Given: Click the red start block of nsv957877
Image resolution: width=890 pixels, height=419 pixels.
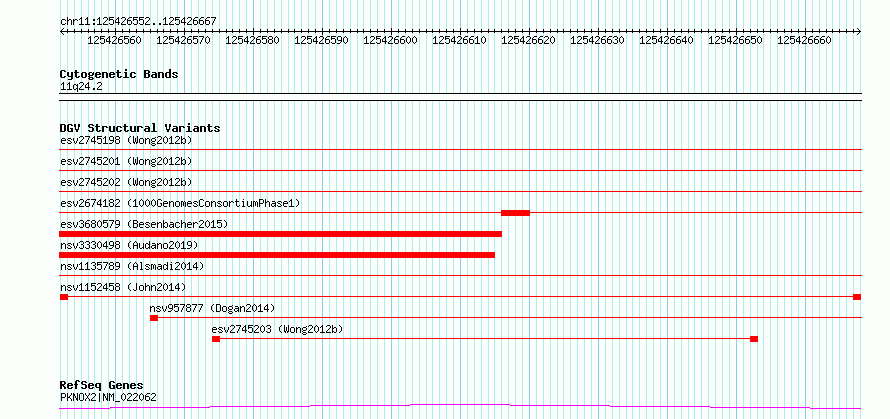Looking at the screenshot, I should click(154, 318).
